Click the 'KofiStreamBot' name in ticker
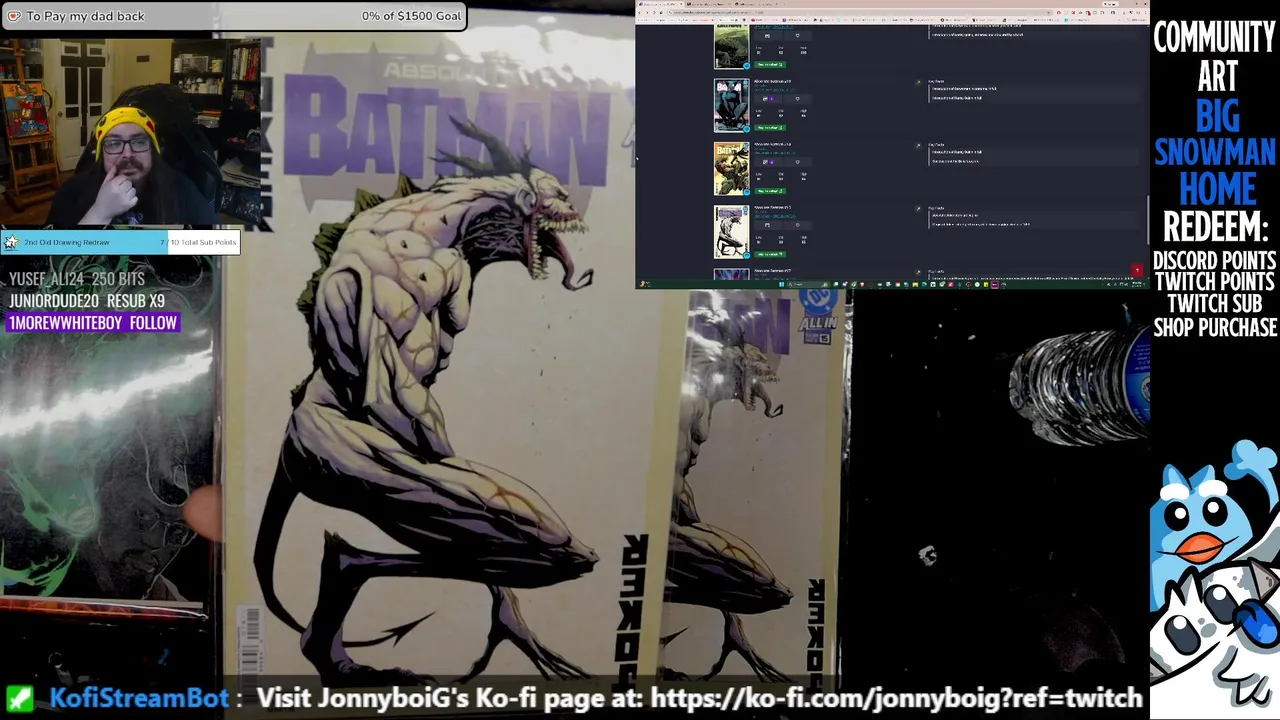The height and width of the screenshot is (720, 1280). point(138,698)
